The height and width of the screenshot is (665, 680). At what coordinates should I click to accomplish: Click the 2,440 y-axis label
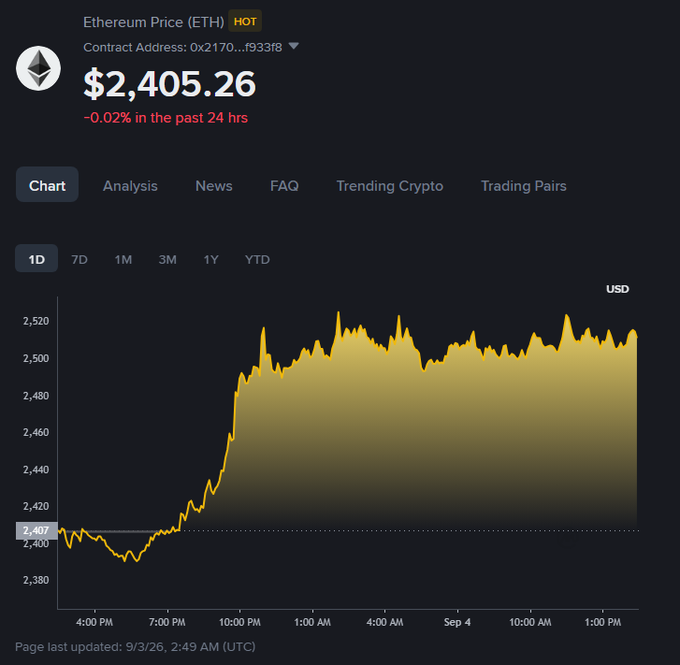[36, 469]
